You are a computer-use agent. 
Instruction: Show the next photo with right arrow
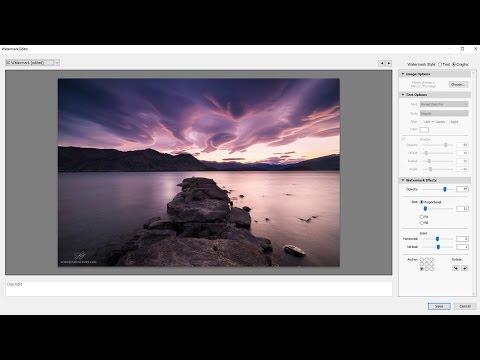coord(389,63)
